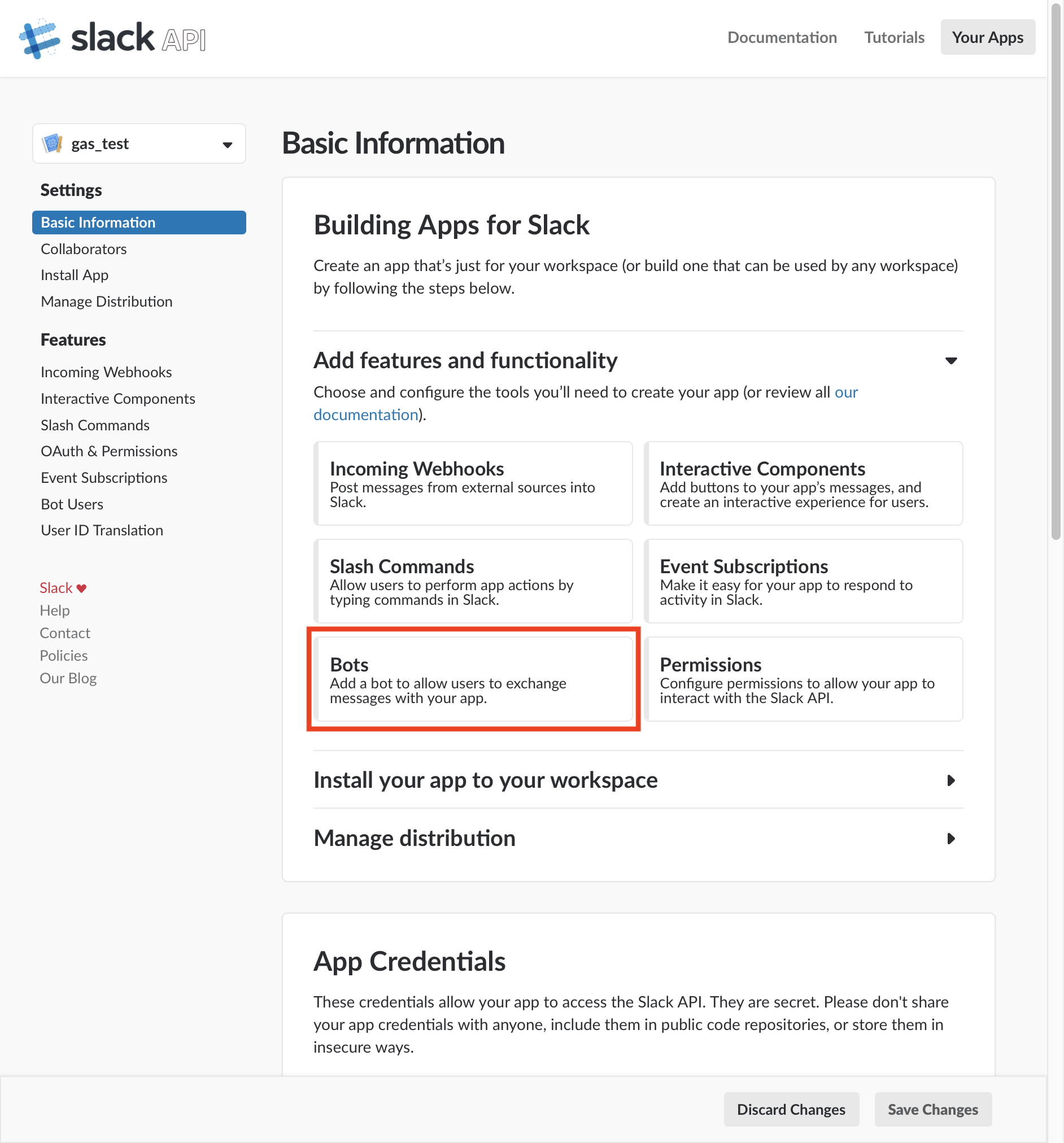The image size is (1064, 1143).
Task: Open the Your Apps tab
Action: click(988, 37)
